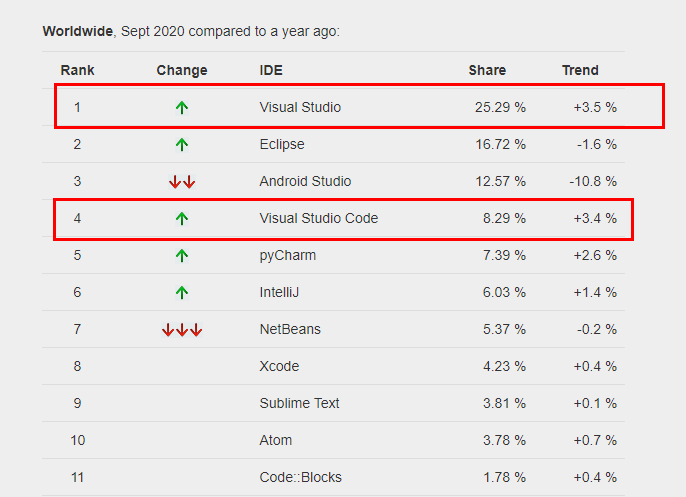
Task: Click the +1.4 % trend value
Action: [595, 292]
